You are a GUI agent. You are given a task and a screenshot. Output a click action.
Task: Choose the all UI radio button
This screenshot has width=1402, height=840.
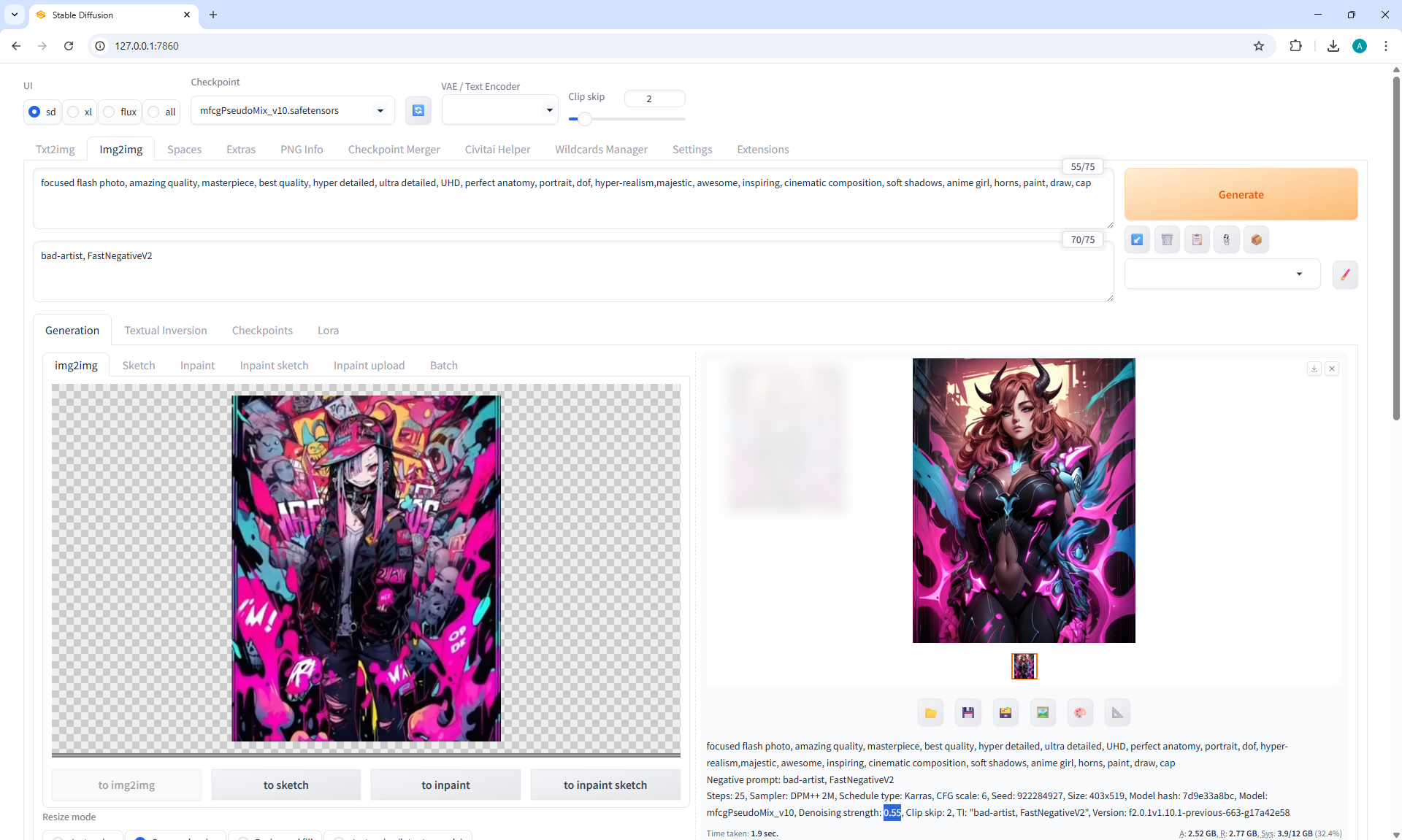pyautogui.click(x=154, y=112)
